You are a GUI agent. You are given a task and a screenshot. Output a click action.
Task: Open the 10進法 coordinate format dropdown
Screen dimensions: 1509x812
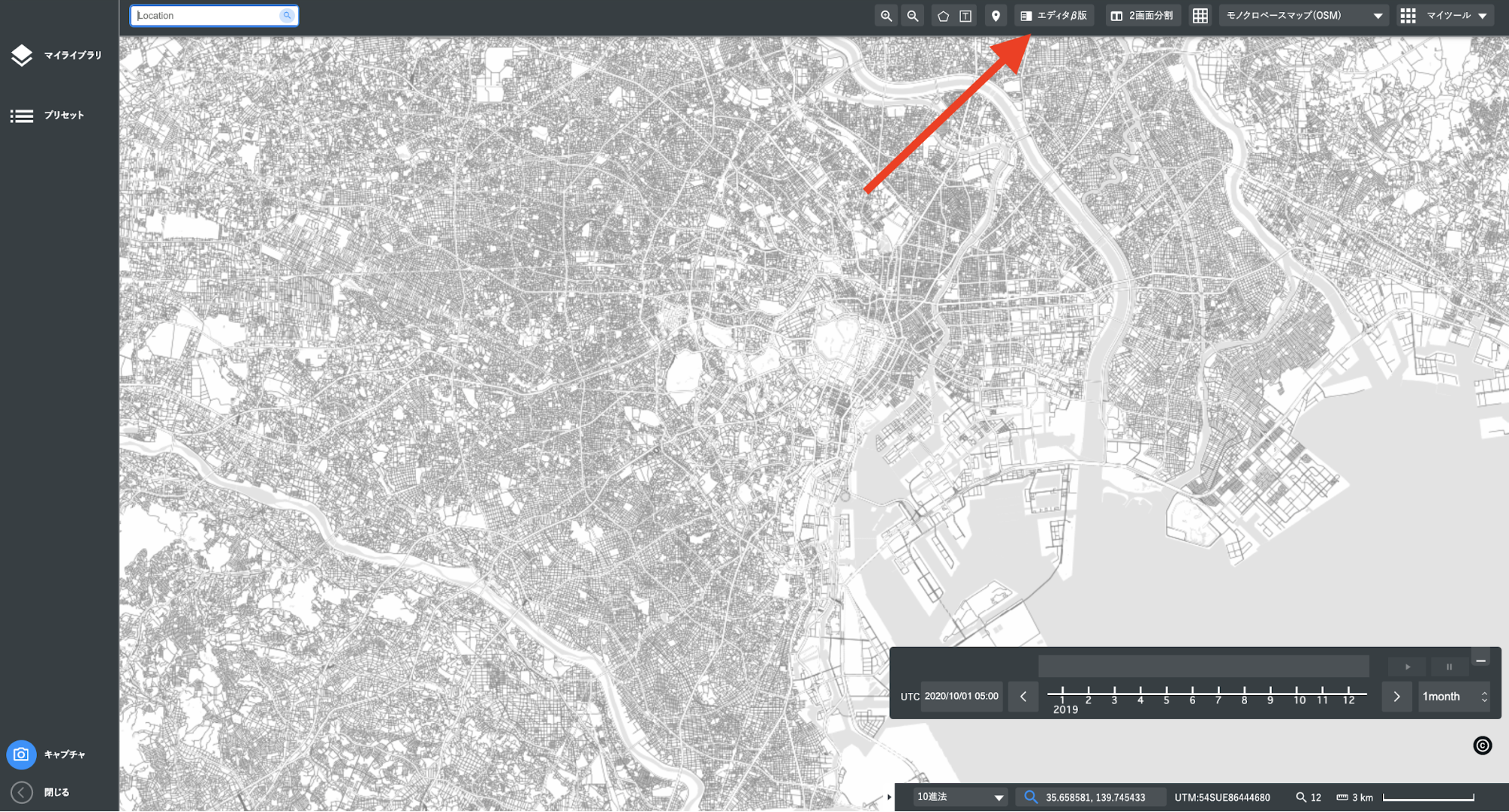pos(960,798)
